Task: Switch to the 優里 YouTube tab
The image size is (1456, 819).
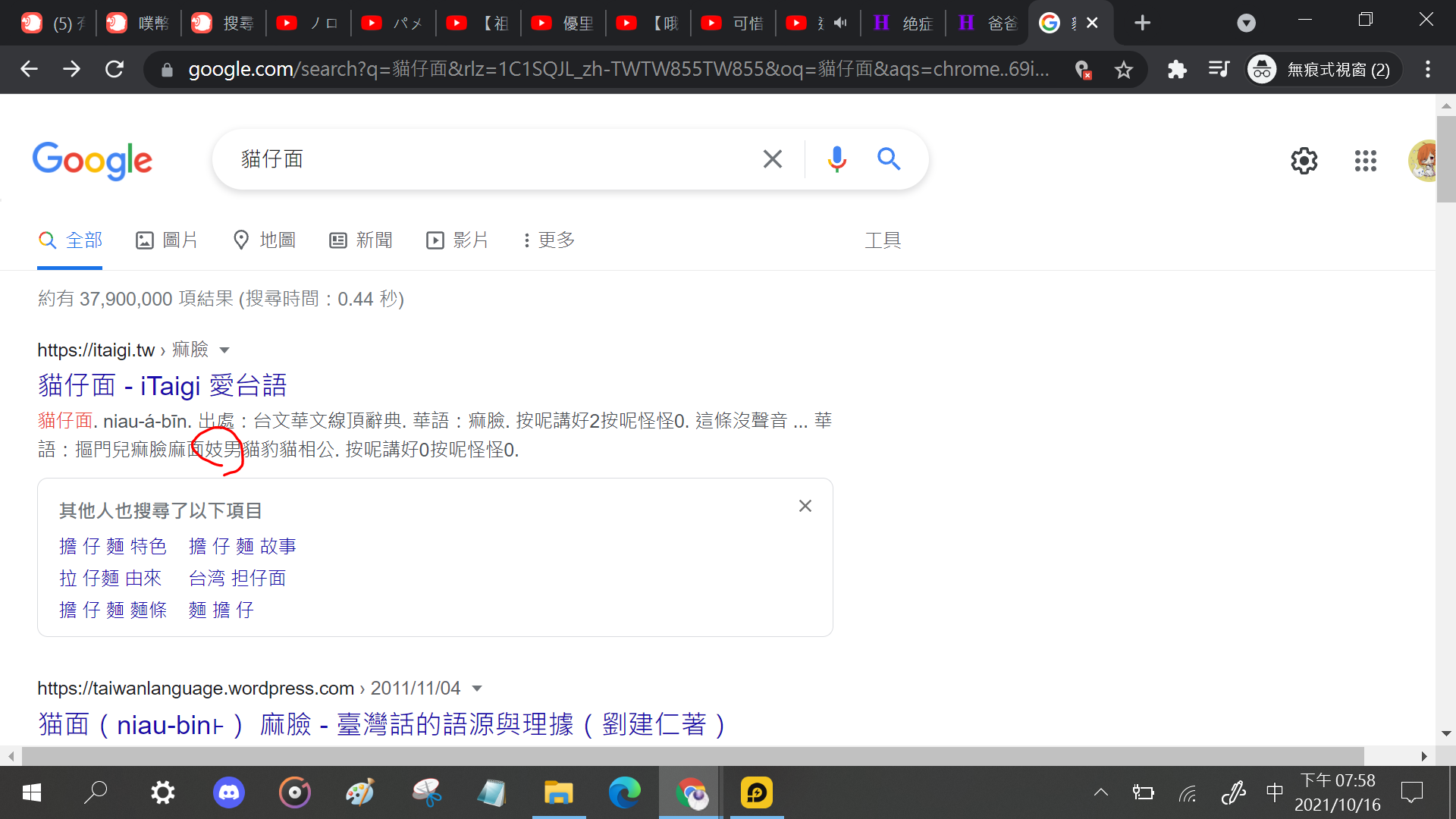Action: (563, 23)
